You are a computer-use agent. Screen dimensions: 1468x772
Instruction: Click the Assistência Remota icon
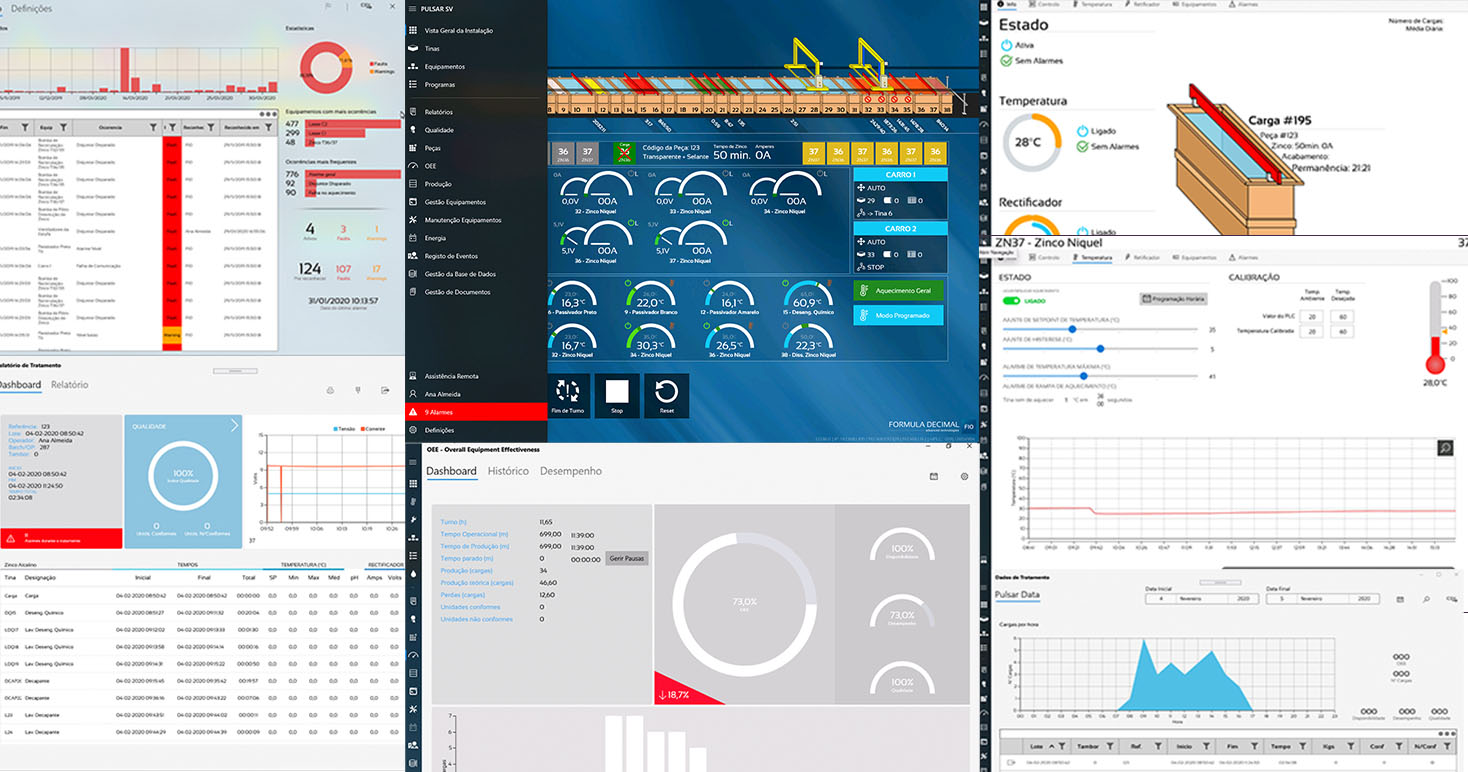pos(413,376)
